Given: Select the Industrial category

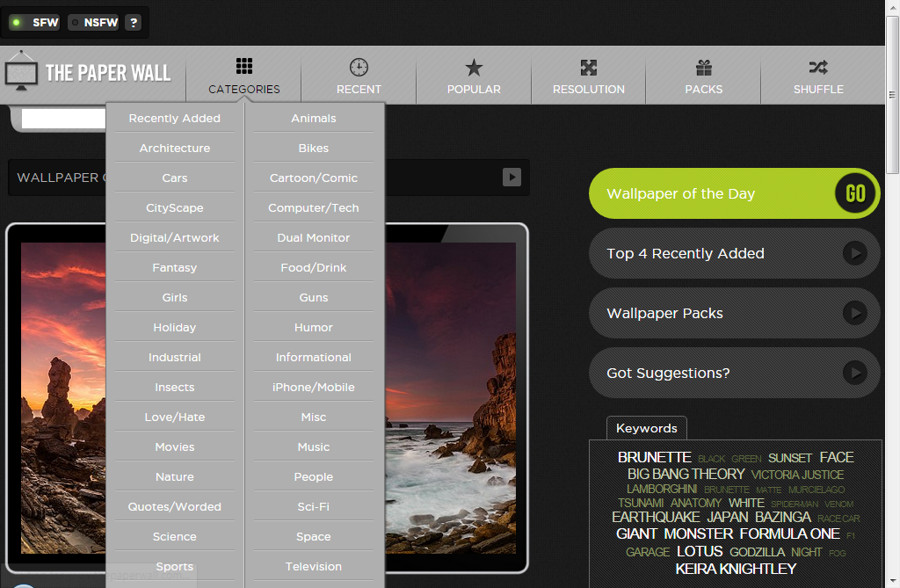Looking at the screenshot, I should [174, 357].
